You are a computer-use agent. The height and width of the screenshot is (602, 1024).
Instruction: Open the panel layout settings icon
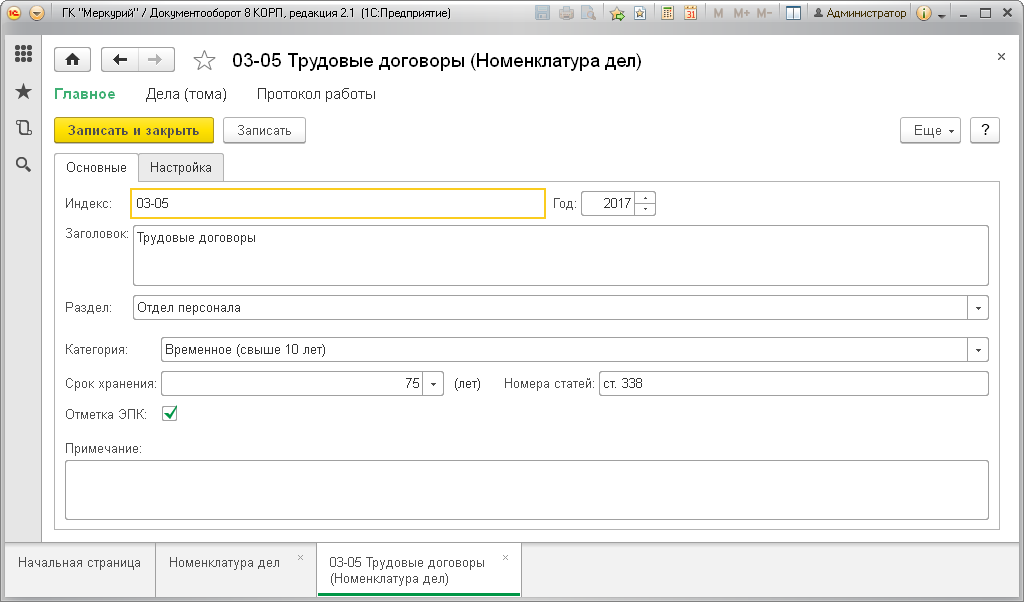tap(793, 13)
